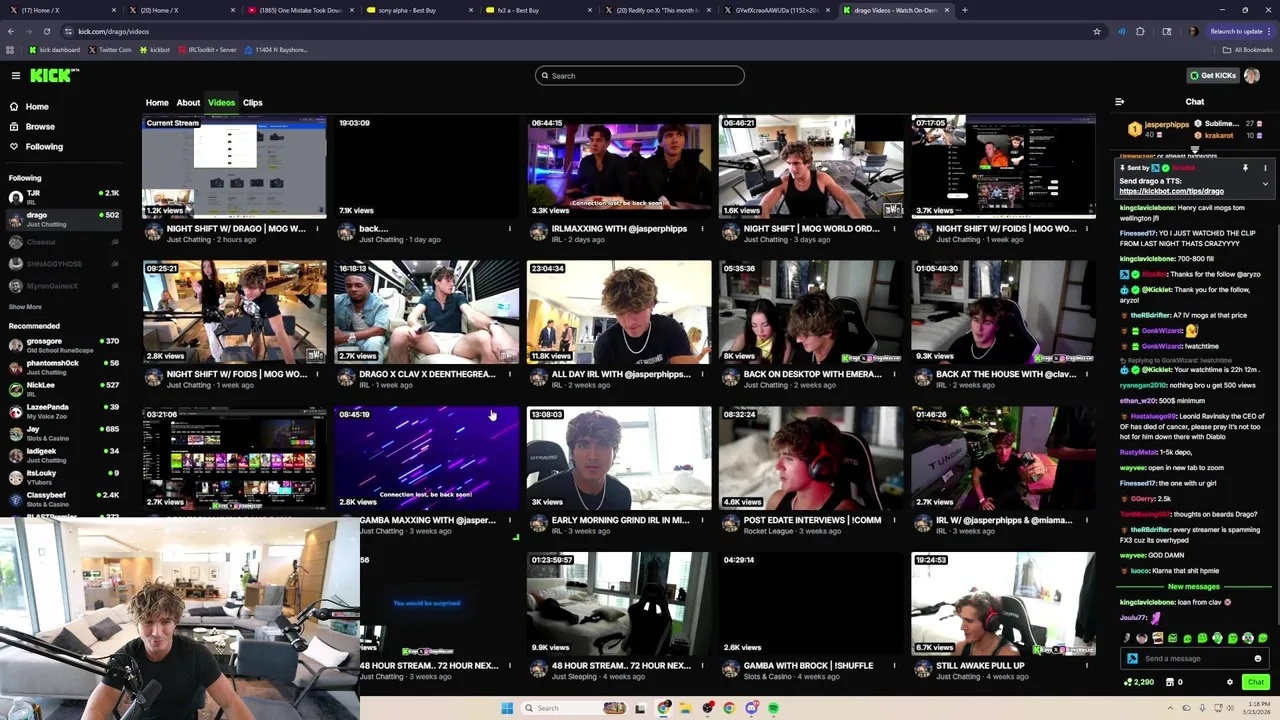1280x720 pixels.
Task: Open NickLee in Recommended list
Action: 64,390
